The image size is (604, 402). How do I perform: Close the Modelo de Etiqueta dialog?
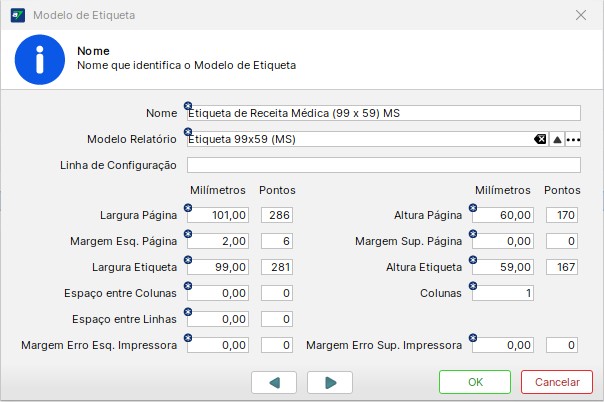pos(581,15)
